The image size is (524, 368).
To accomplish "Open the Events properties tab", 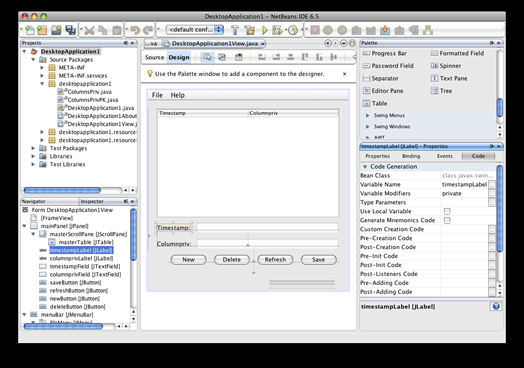I will [x=445, y=156].
